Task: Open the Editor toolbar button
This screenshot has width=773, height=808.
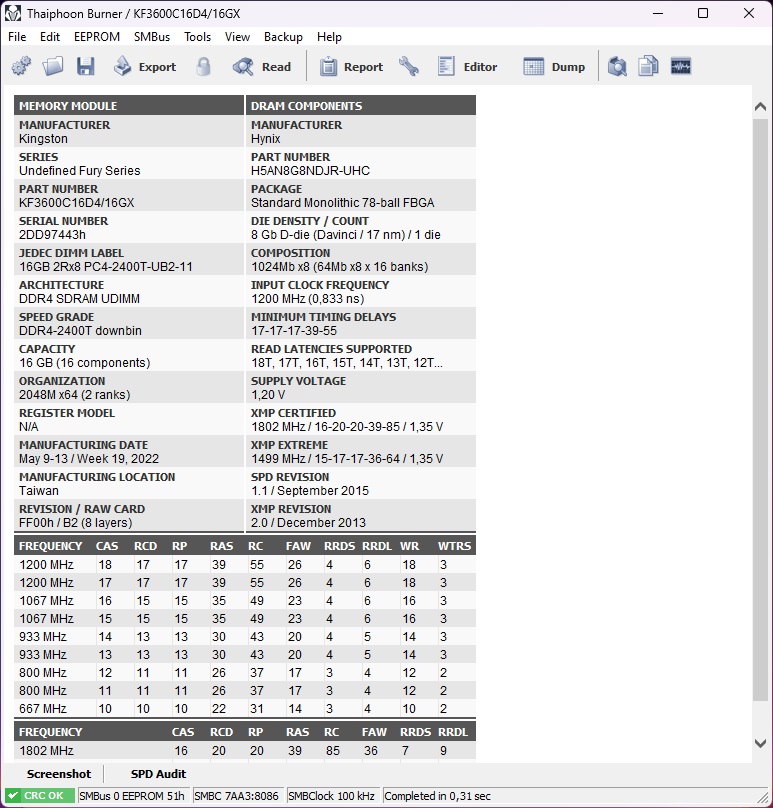Action: click(467, 66)
